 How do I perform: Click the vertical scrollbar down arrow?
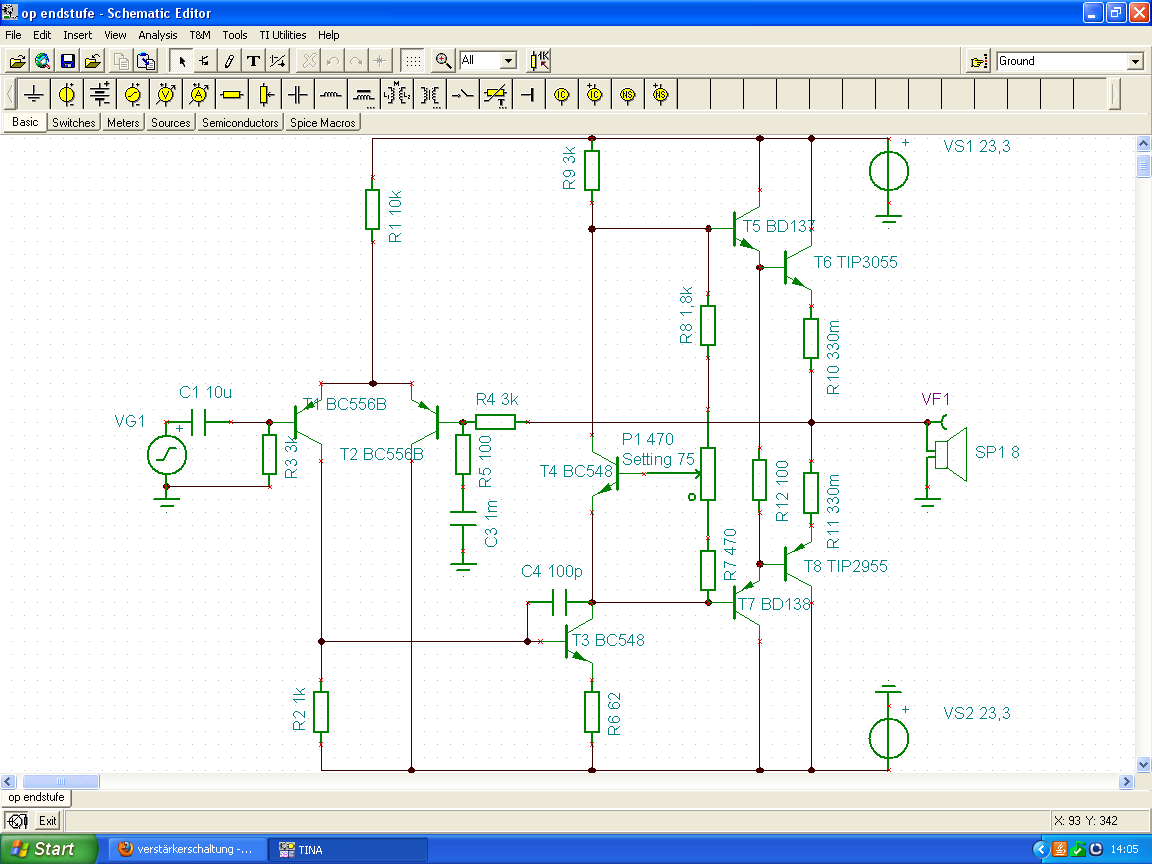click(1143, 764)
